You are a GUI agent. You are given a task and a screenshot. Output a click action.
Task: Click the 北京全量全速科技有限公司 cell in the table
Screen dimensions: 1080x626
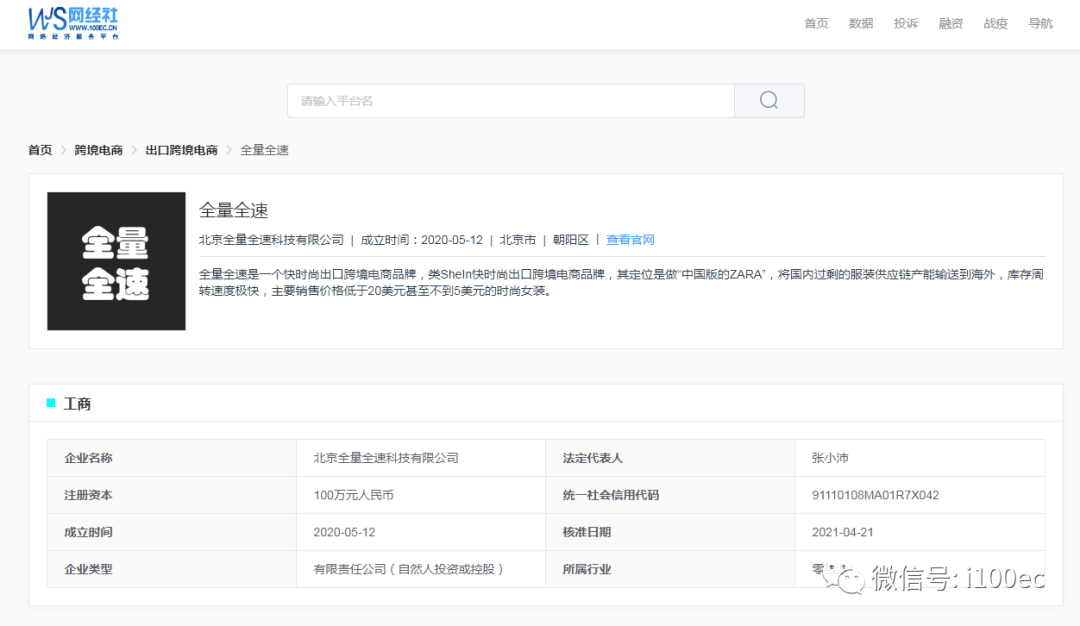pyautogui.click(x=386, y=458)
